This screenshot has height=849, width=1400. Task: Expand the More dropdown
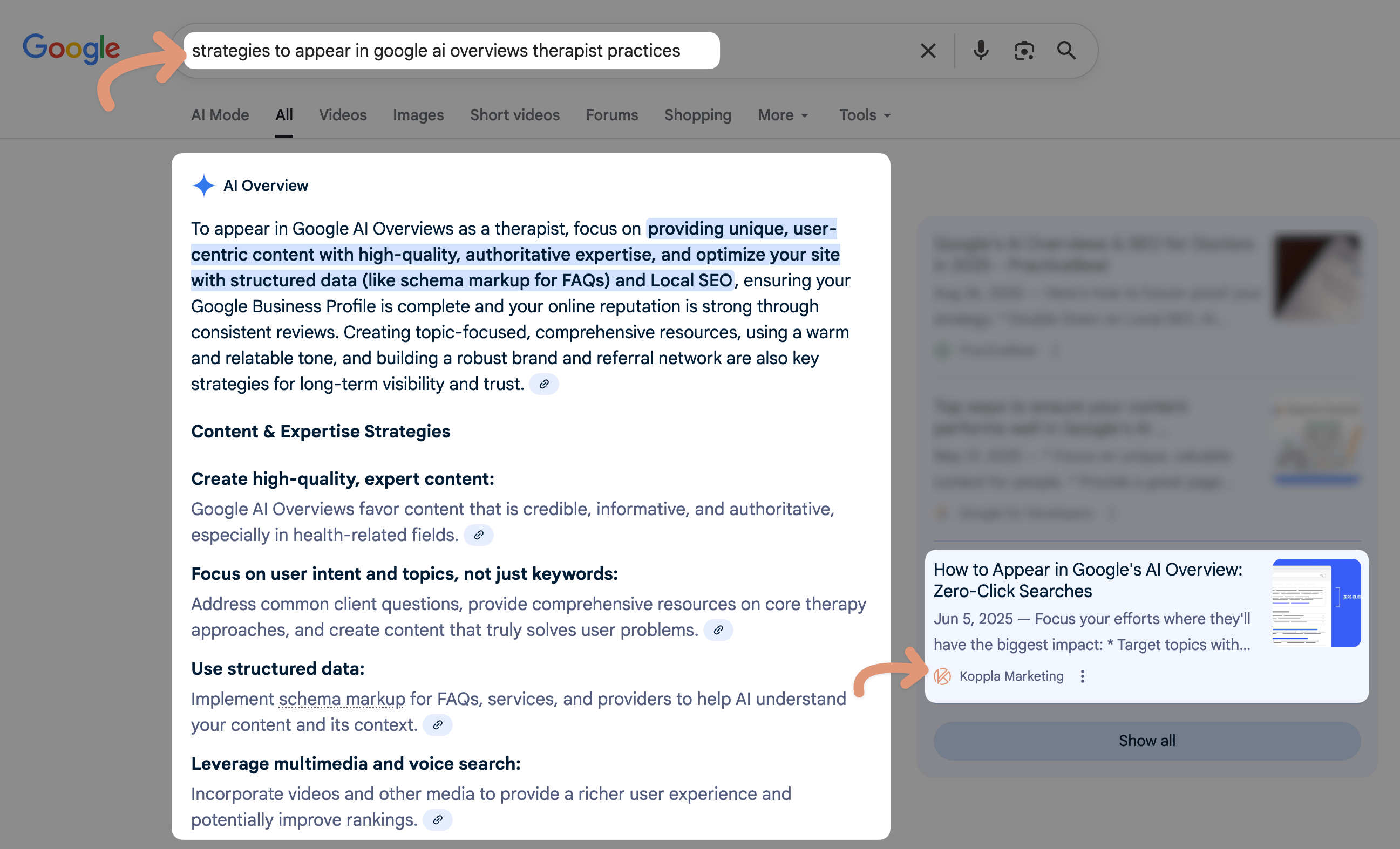click(x=783, y=115)
